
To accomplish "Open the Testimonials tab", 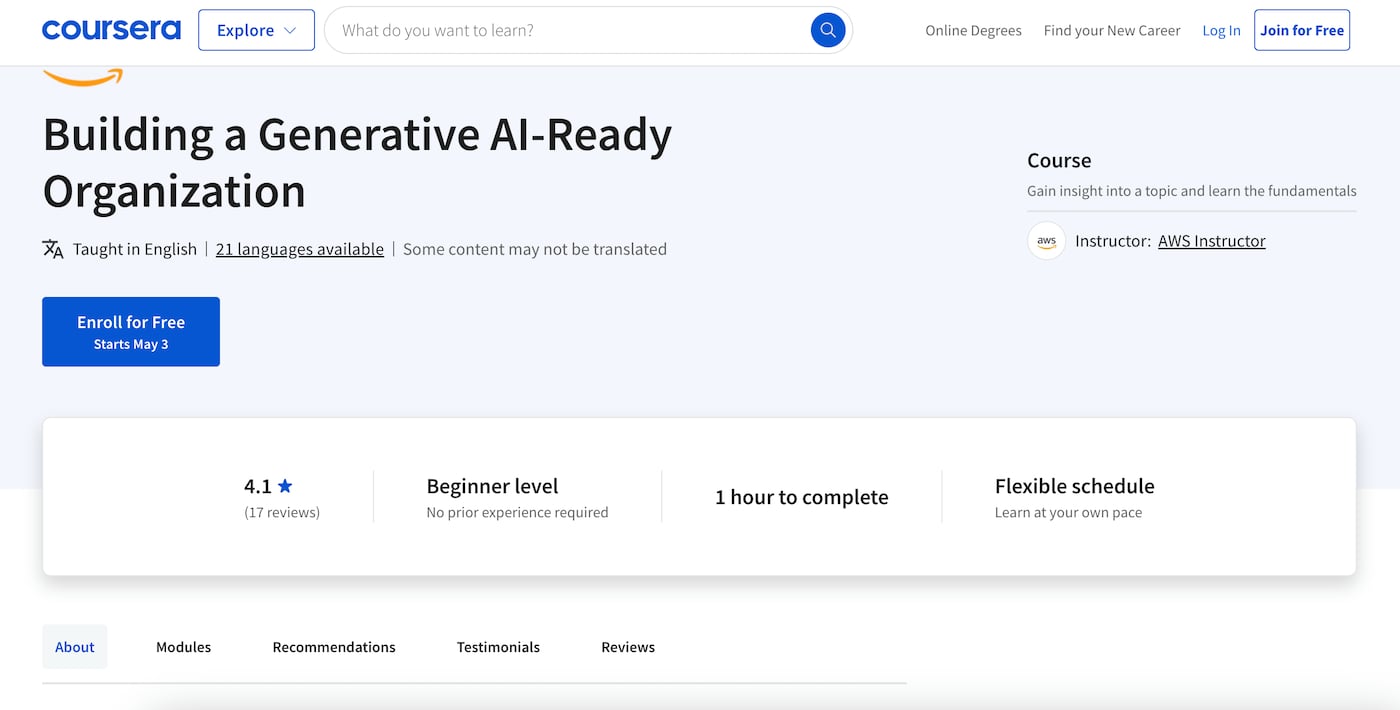I will tap(498, 647).
